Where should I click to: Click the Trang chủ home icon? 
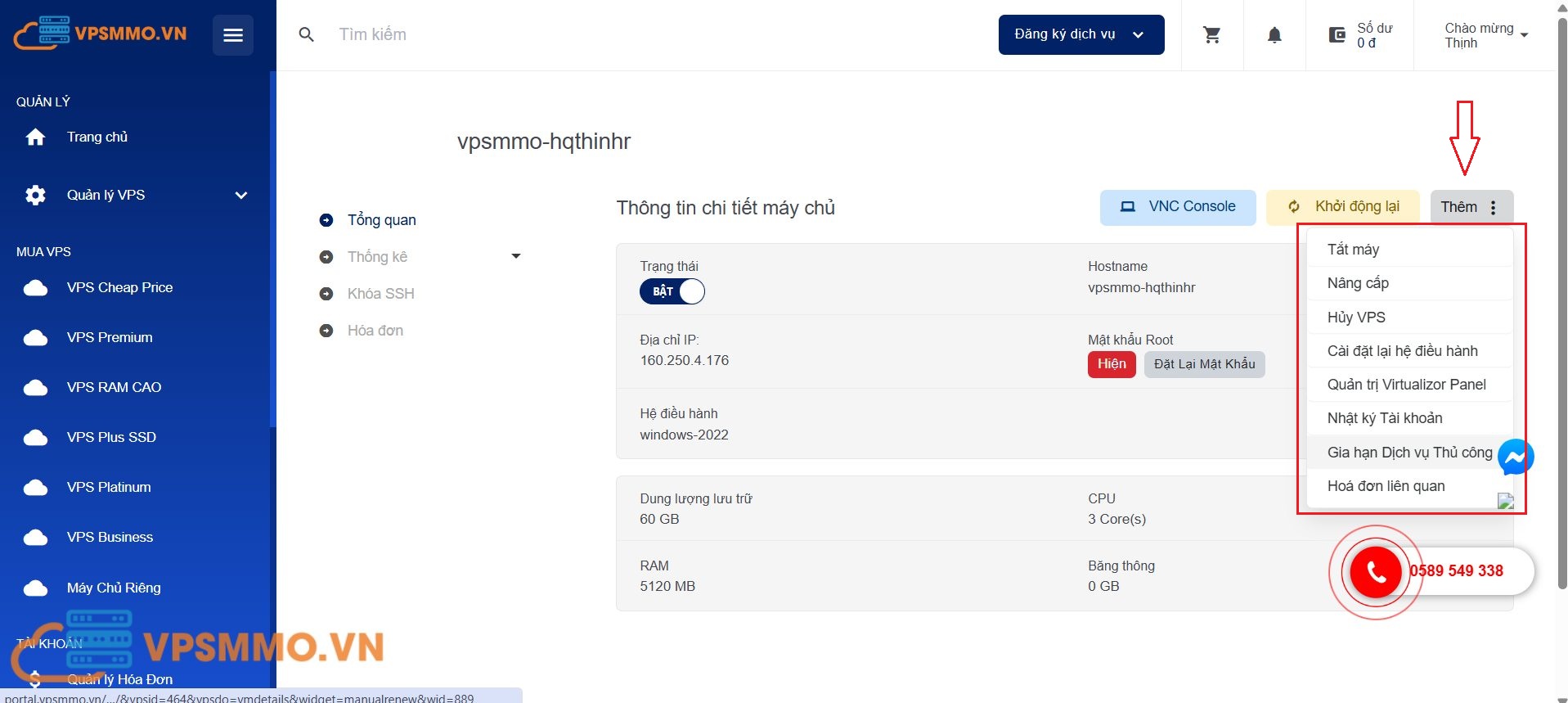tap(35, 137)
